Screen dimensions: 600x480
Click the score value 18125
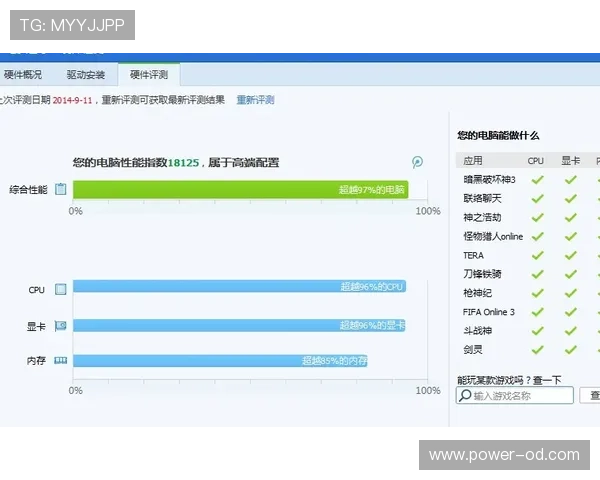[183, 163]
